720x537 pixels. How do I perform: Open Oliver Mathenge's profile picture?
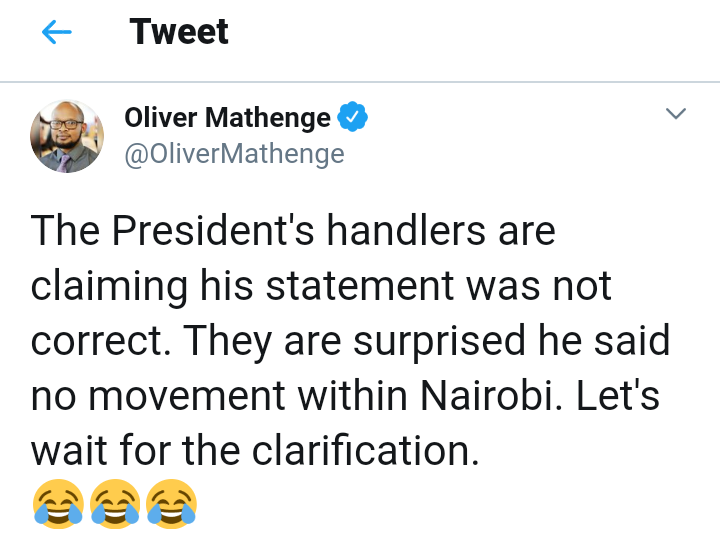pyautogui.click(x=67, y=137)
